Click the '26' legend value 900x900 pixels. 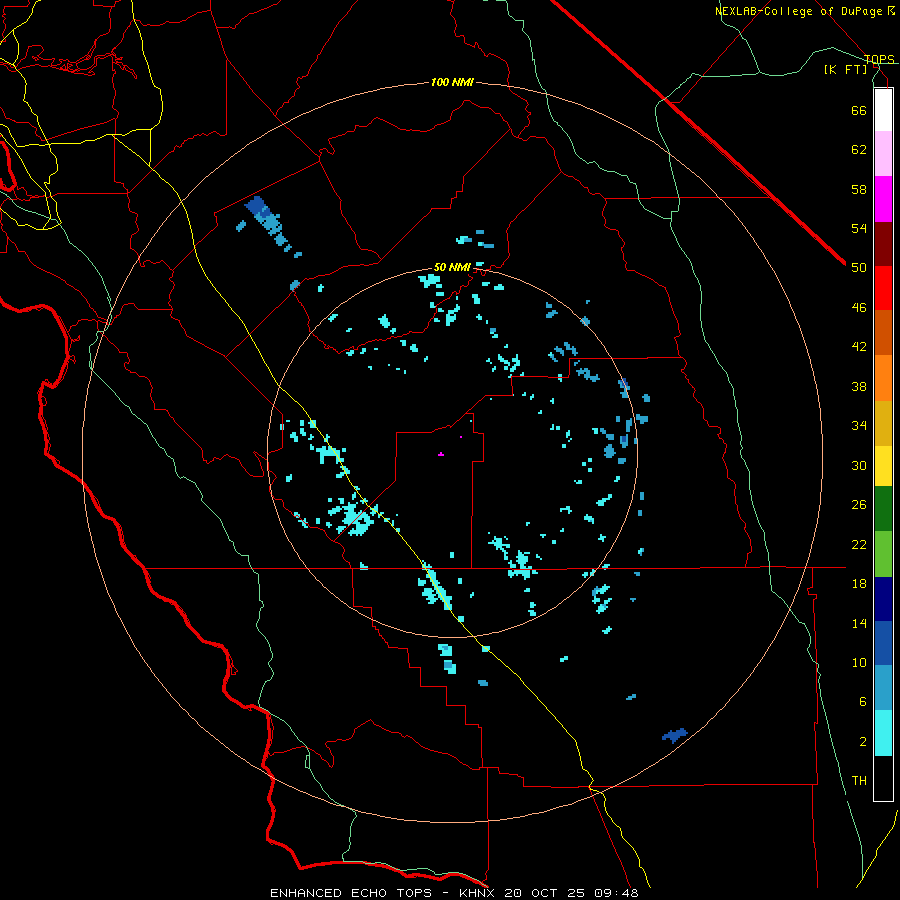[859, 505]
